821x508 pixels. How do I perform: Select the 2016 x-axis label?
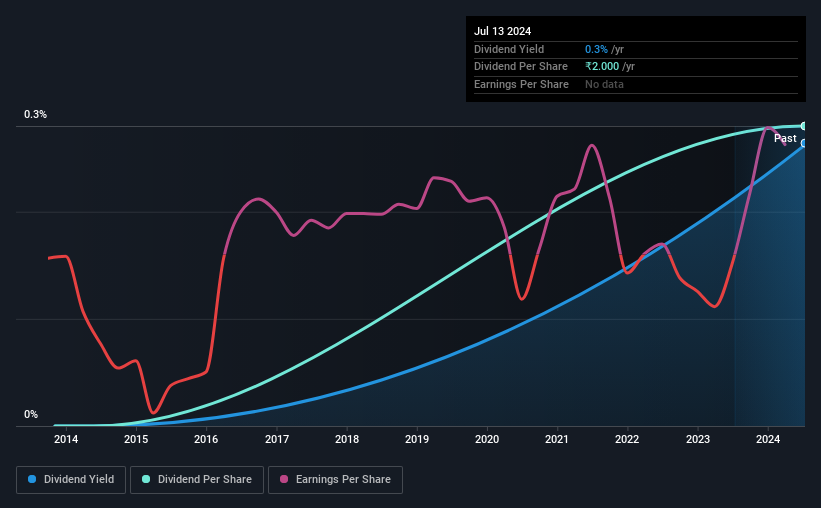pyautogui.click(x=206, y=439)
